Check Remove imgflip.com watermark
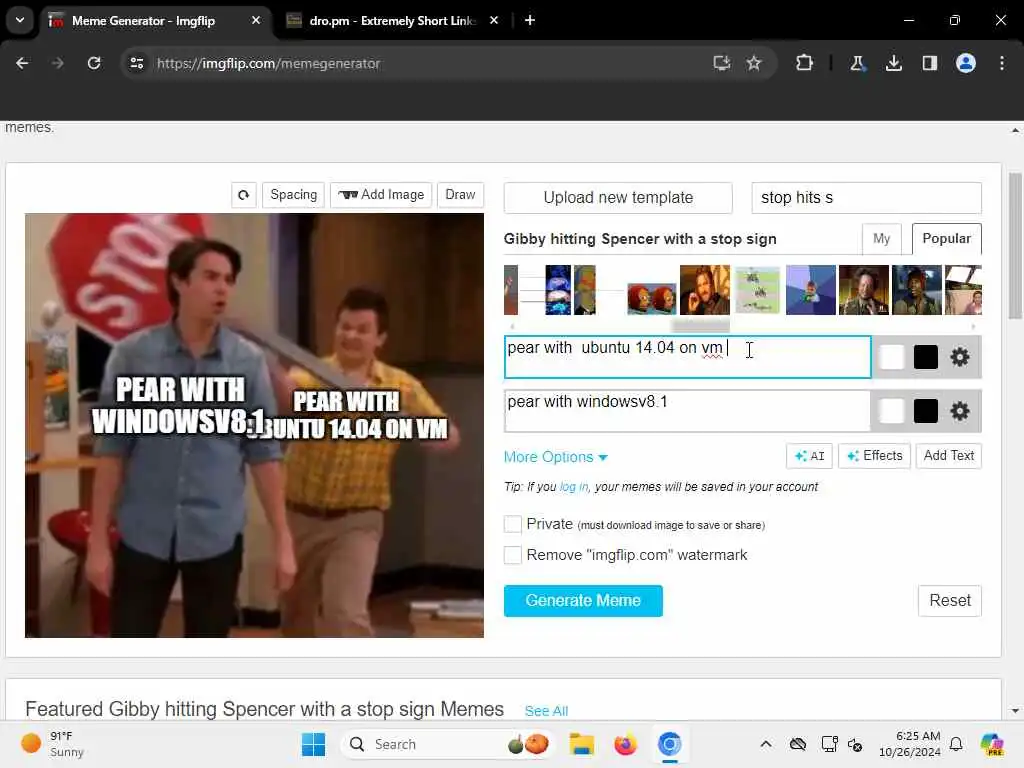1024x768 pixels. click(x=513, y=555)
